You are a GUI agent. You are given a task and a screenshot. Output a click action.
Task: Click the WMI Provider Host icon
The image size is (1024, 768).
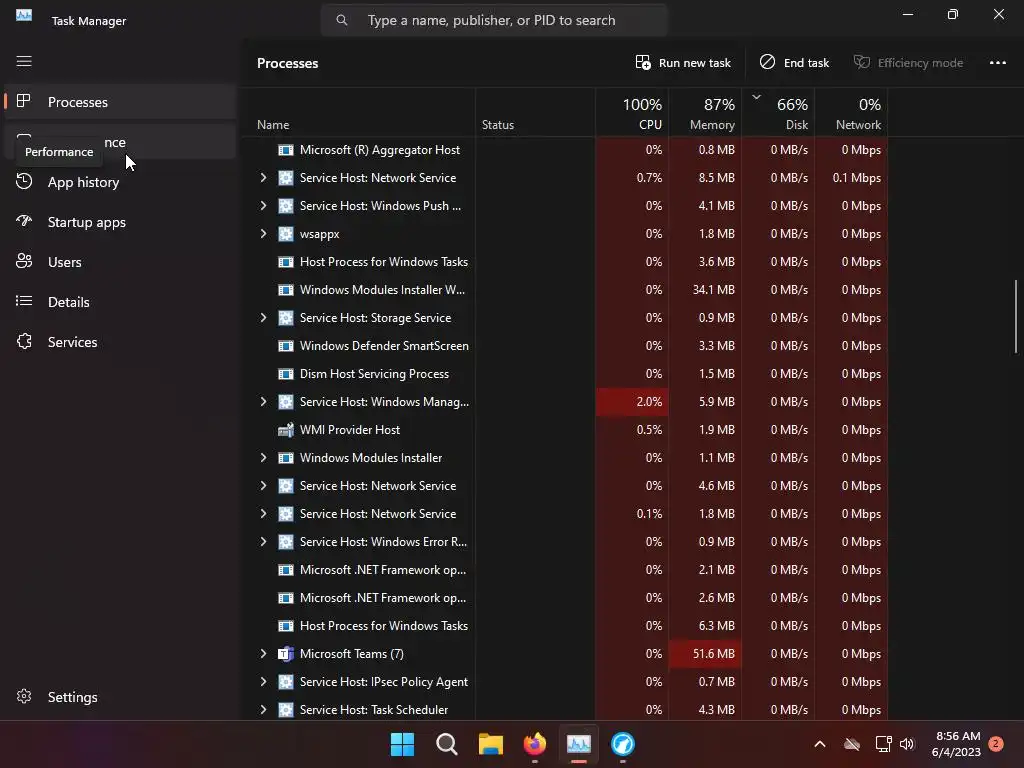pos(285,430)
